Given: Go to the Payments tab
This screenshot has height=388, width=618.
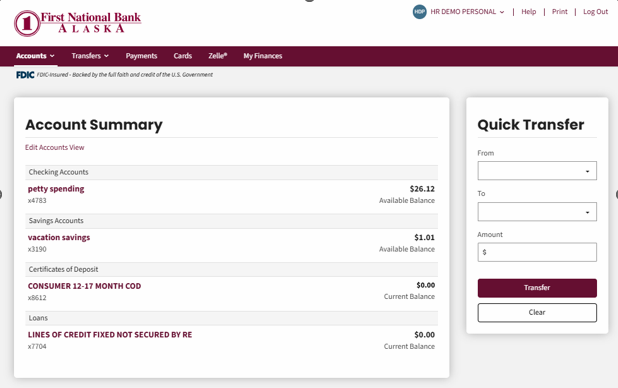Looking at the screenshot, I should pos(141,56).
